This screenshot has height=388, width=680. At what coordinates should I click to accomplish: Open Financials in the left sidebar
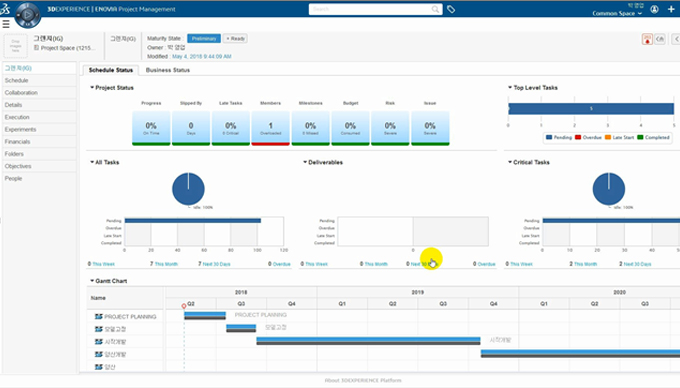[x=39, y=142]
